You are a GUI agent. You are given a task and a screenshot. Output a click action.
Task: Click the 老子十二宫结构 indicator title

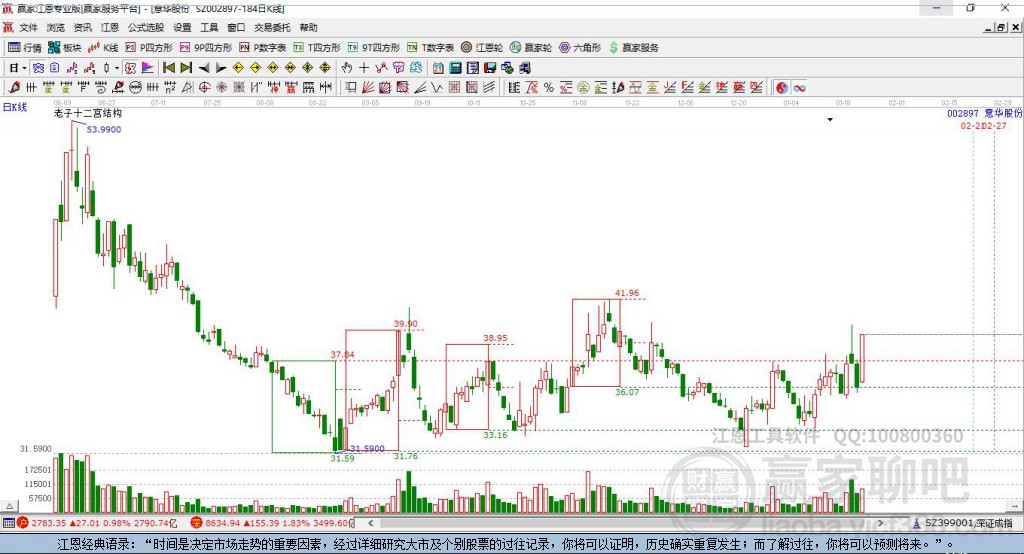click(88, 113)
